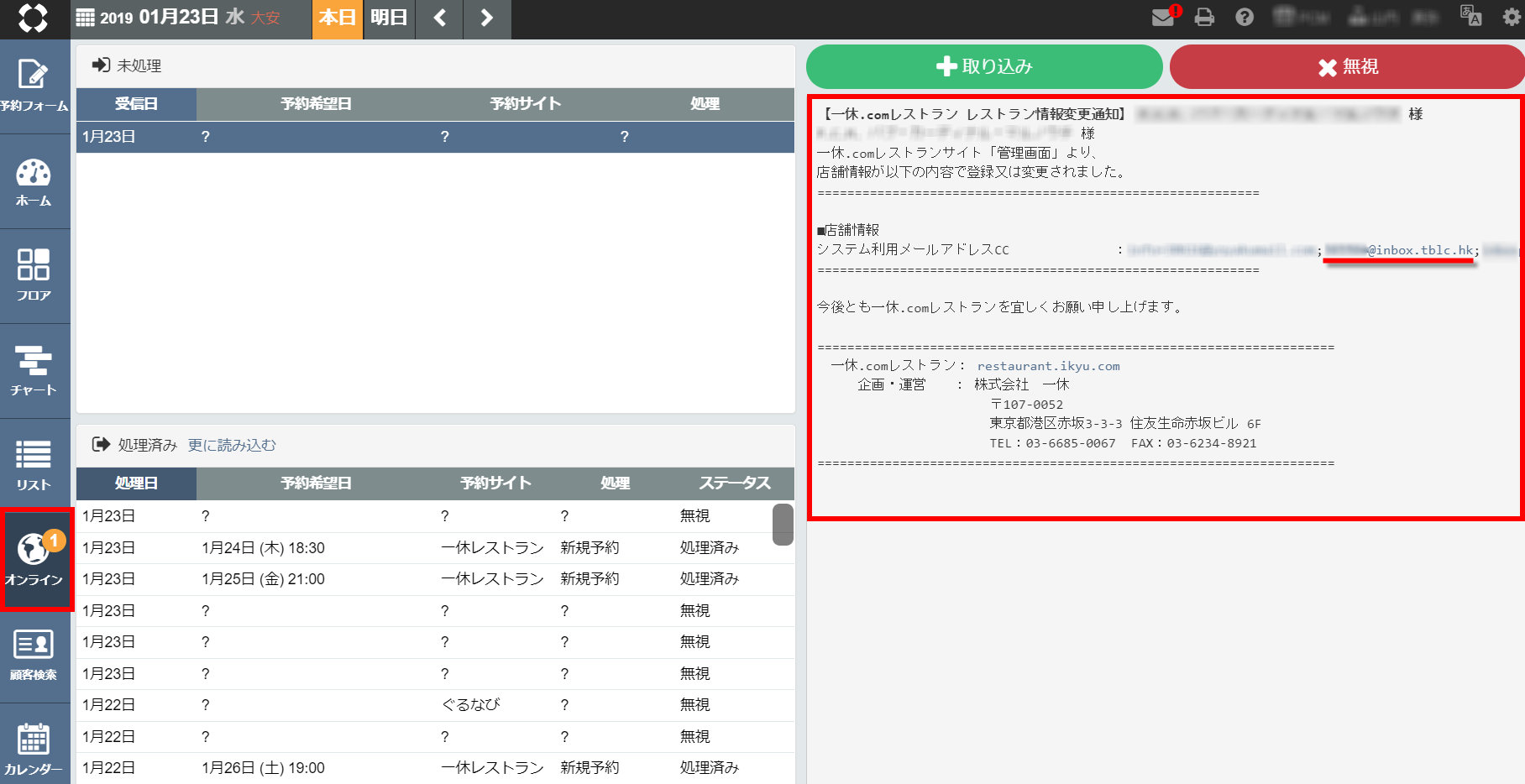
Task: Jump to 明日
Action: click(389, 18)
